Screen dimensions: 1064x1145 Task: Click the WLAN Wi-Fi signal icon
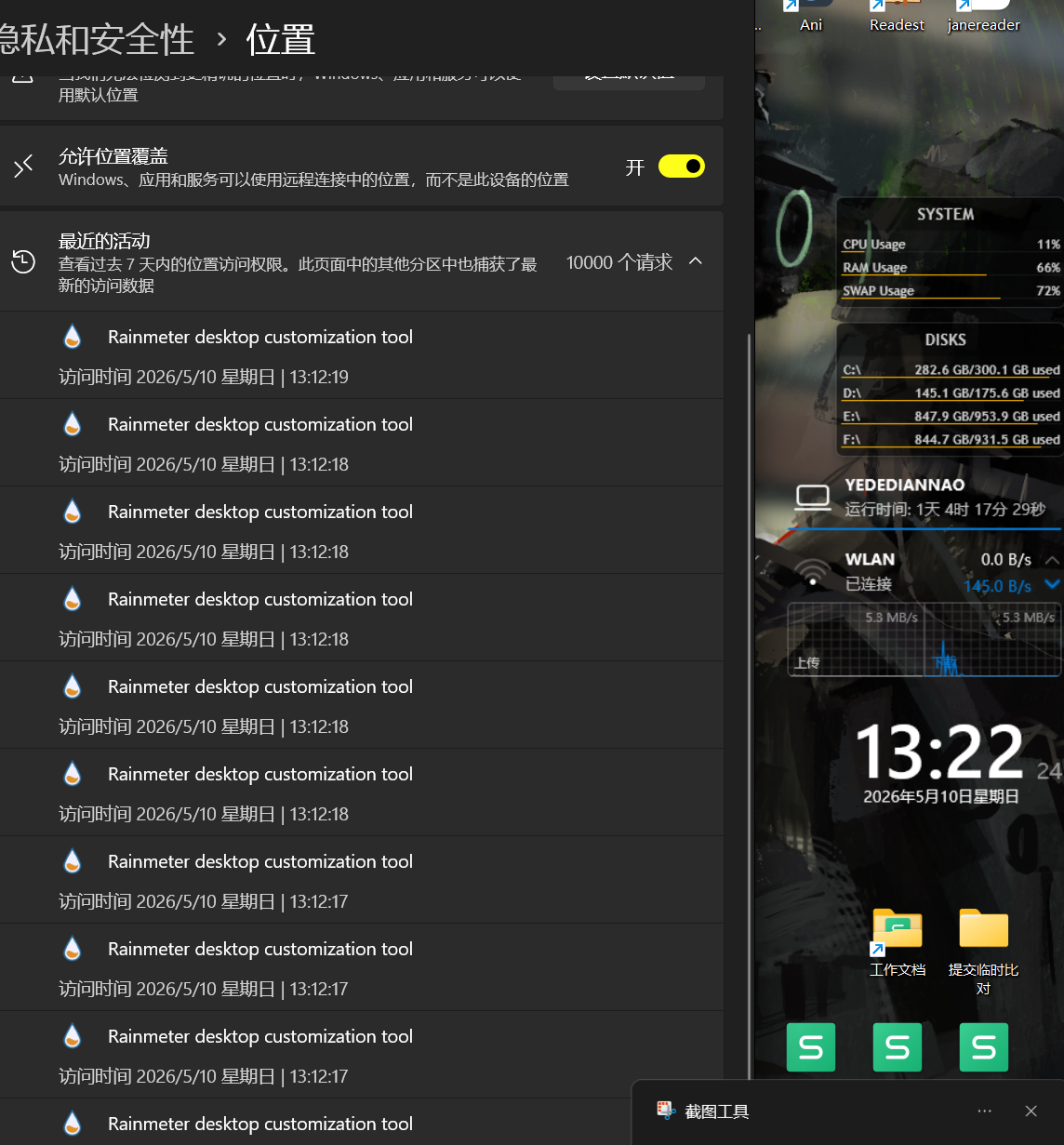point(813,572)
